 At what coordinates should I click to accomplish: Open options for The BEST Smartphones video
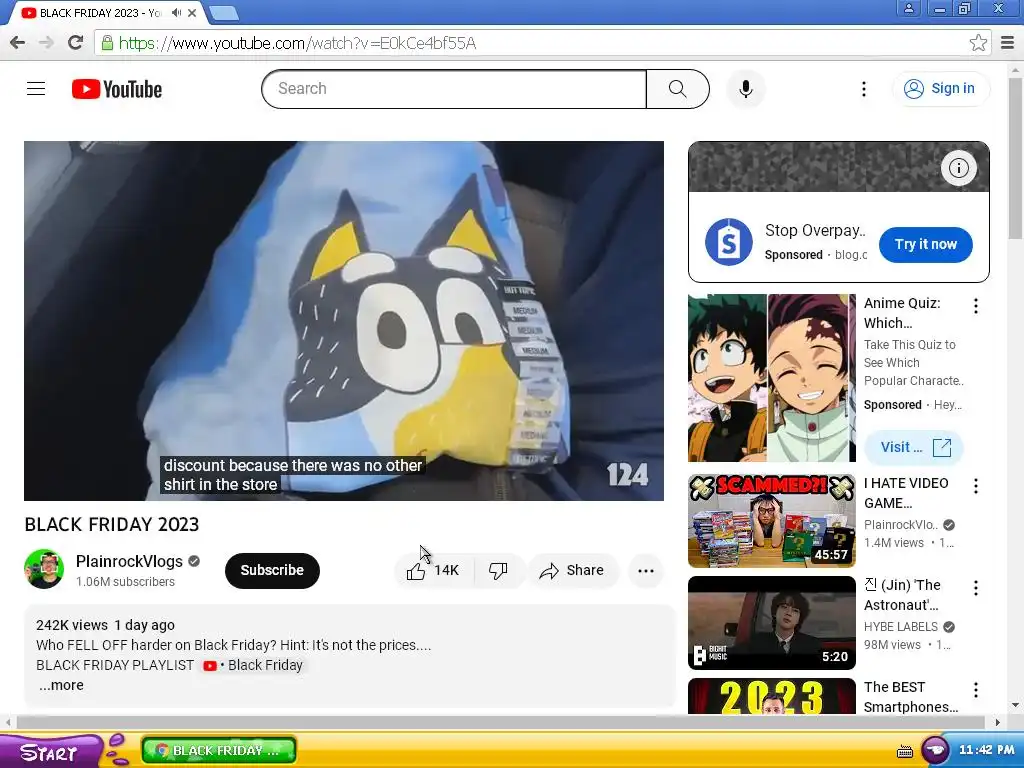click(976, 690)
